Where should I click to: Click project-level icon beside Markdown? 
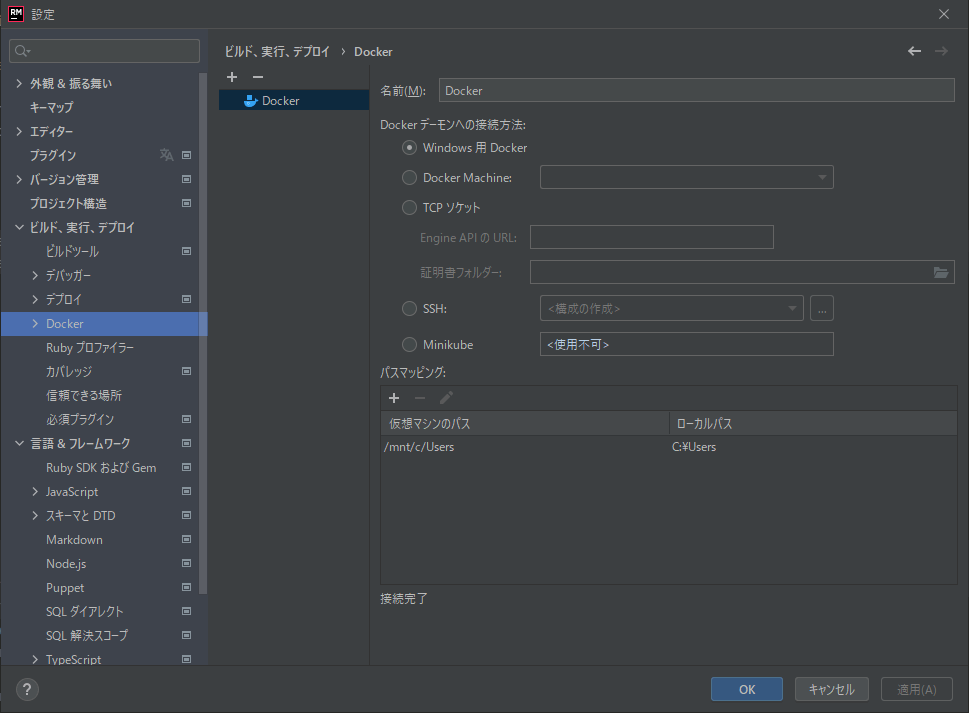(186, 539)
